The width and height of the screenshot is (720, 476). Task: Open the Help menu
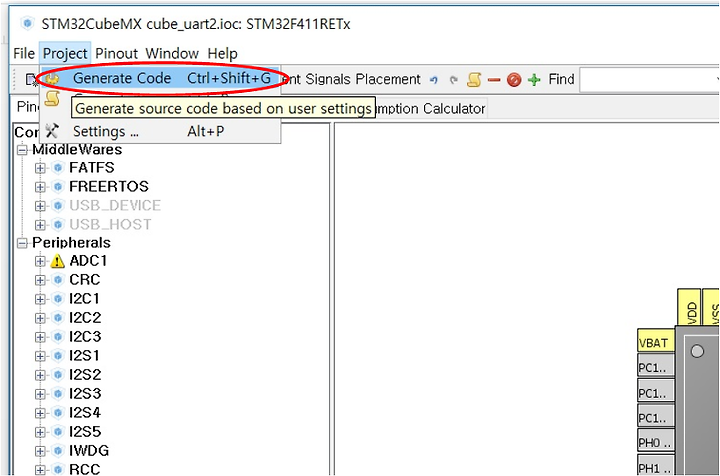[x=222, y=54]
